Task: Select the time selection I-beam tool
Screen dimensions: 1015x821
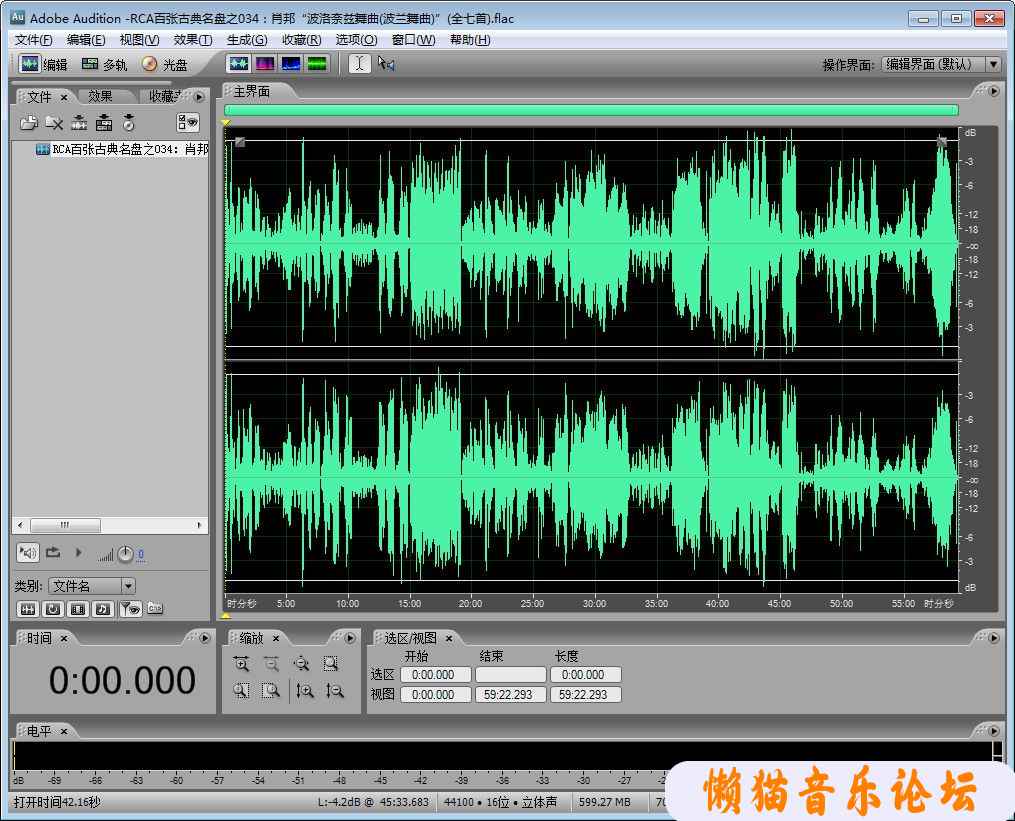Action: click(359, 63)
